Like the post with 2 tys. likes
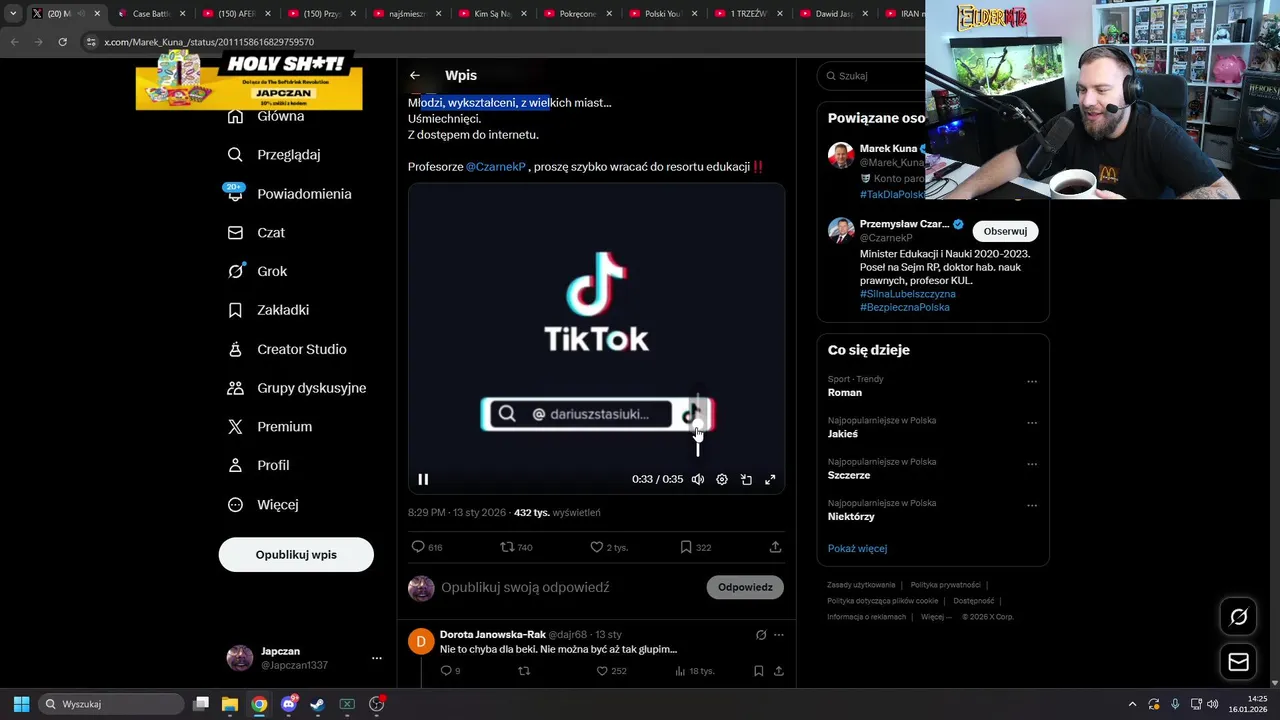Screen dimensions: 1280x720 (596, 547)
